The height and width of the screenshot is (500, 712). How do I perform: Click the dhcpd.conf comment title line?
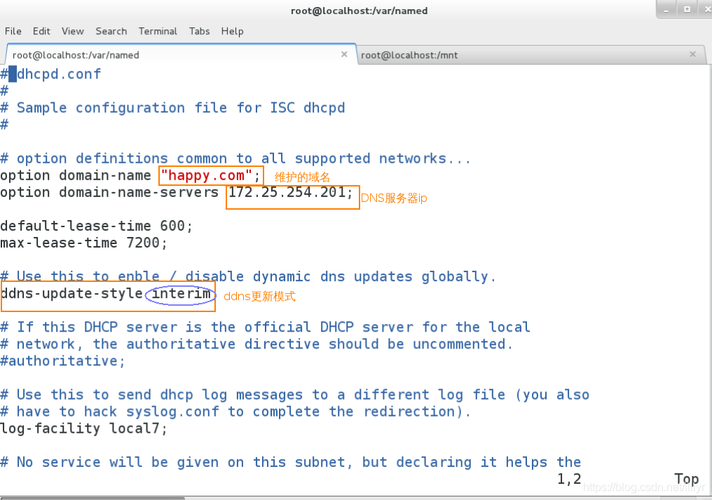click(50, 74)
